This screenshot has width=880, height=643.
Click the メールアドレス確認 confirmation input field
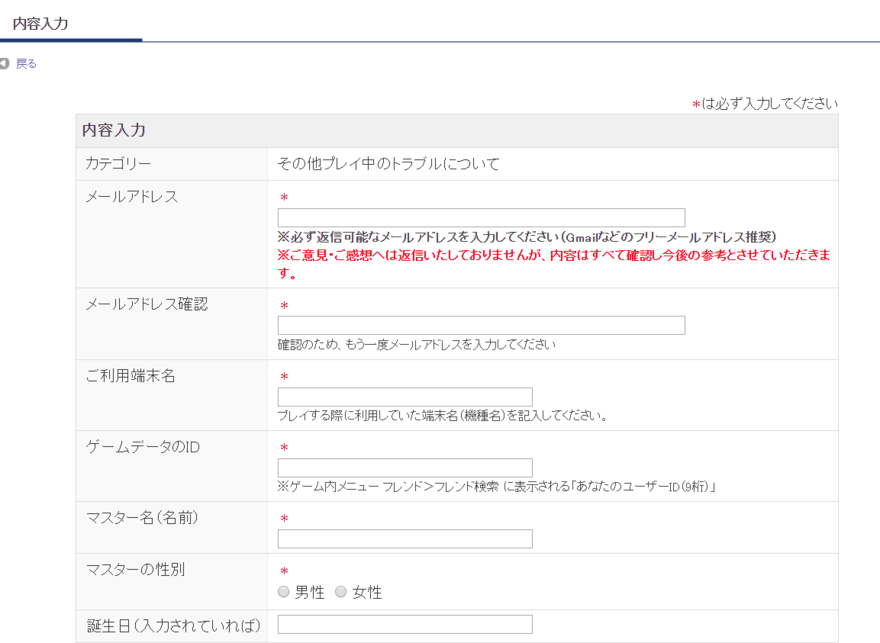[480, 324]
